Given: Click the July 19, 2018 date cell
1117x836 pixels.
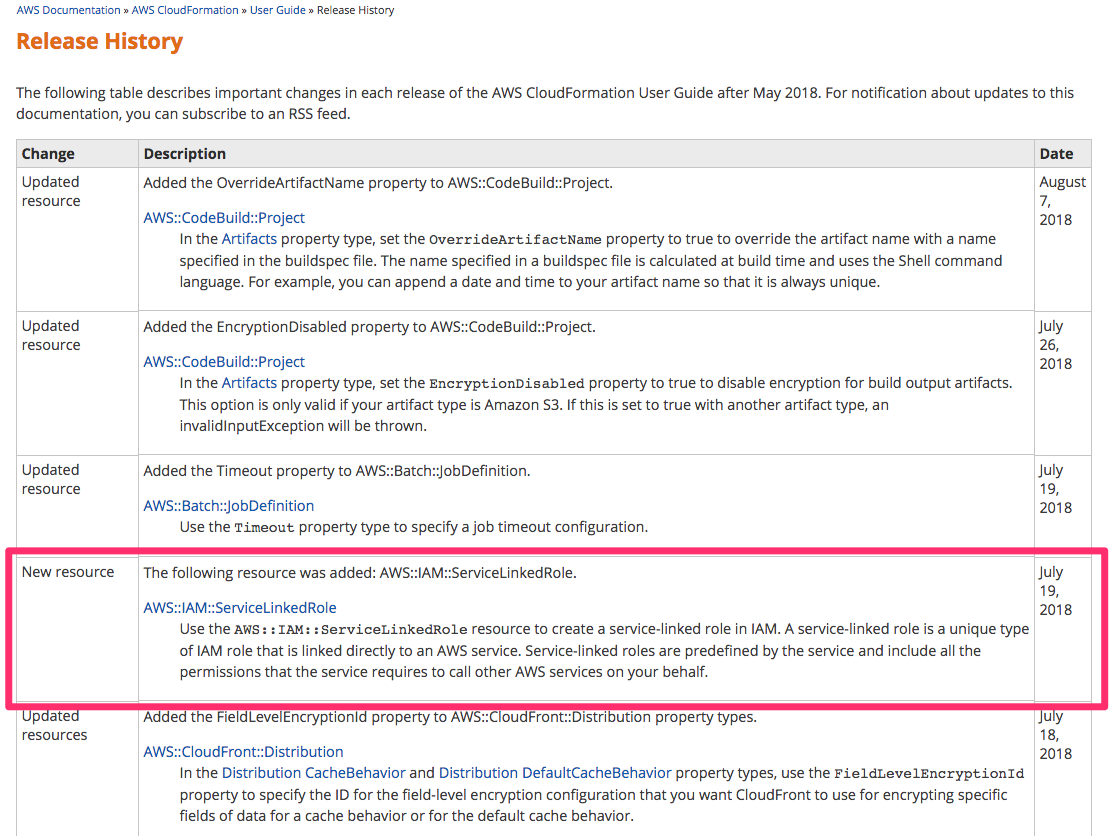Looking at the screenshot, I should click(1053, 590).
